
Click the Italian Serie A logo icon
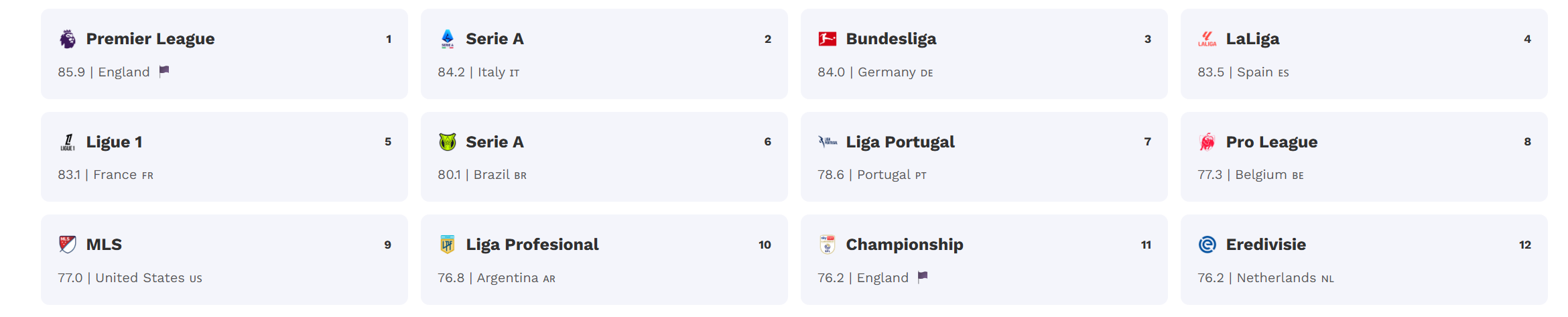click(x=447, y=39)
